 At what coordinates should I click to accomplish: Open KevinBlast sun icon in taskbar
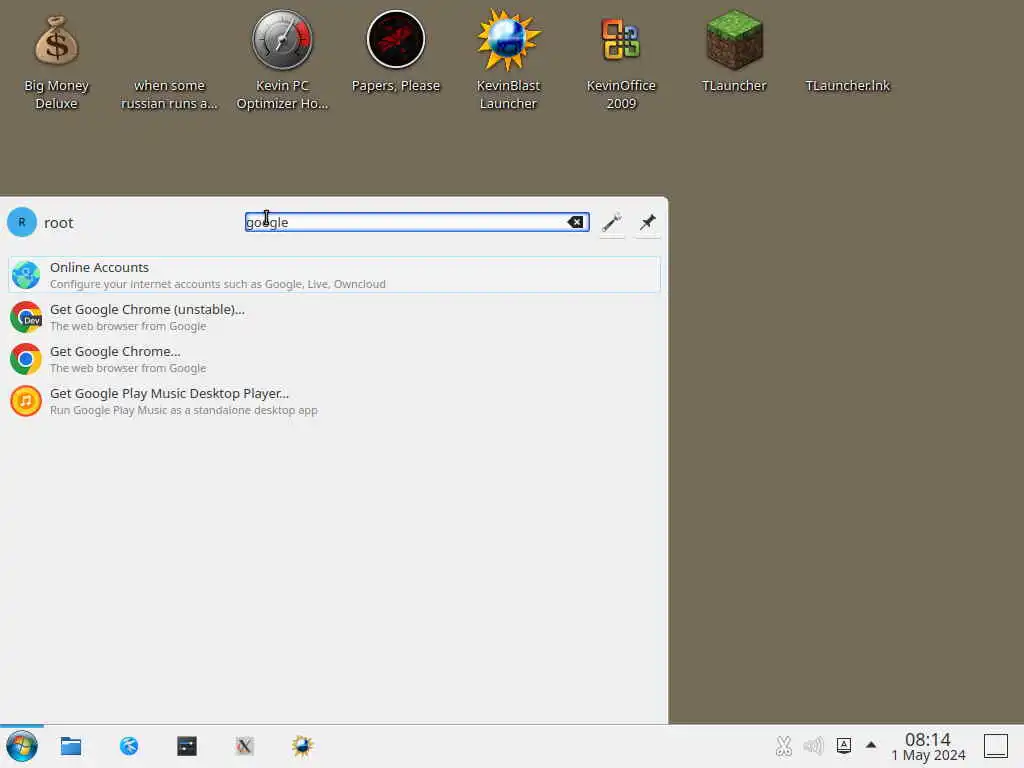(302, 746)
